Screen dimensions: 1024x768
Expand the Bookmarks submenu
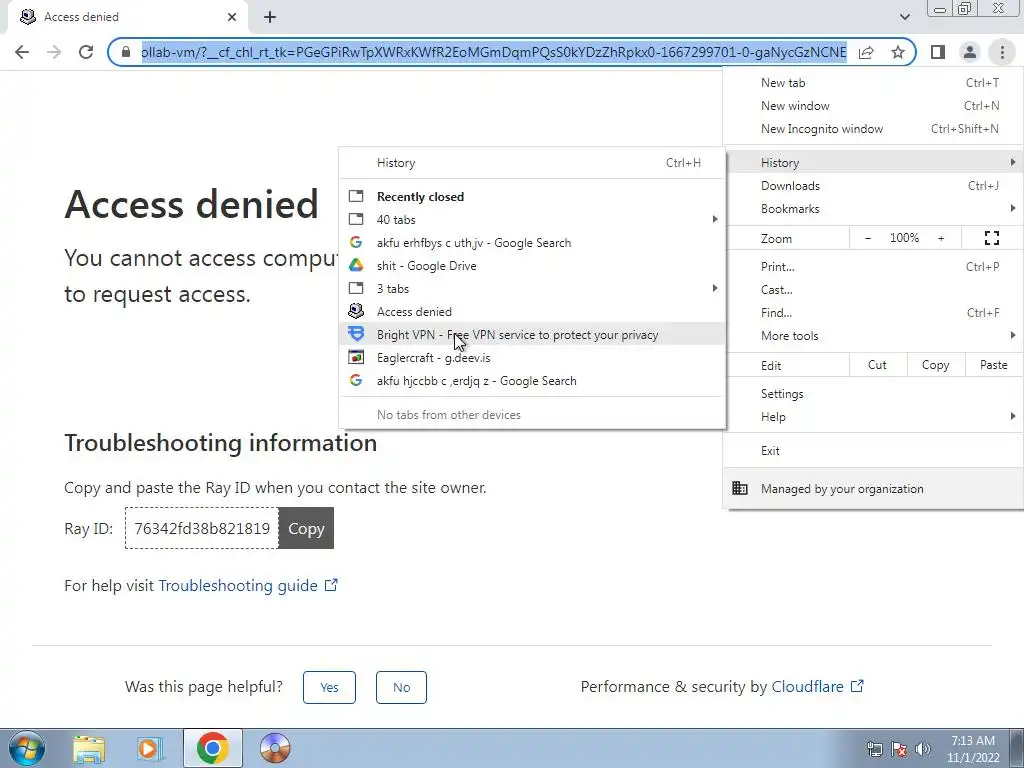click(x=872, y=208)
